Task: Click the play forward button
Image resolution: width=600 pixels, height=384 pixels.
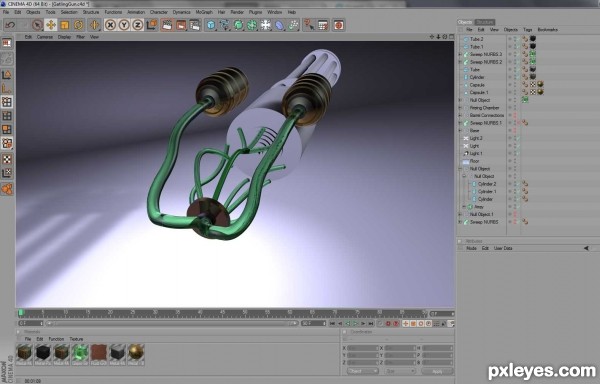Action: click(x=355, y=324)
